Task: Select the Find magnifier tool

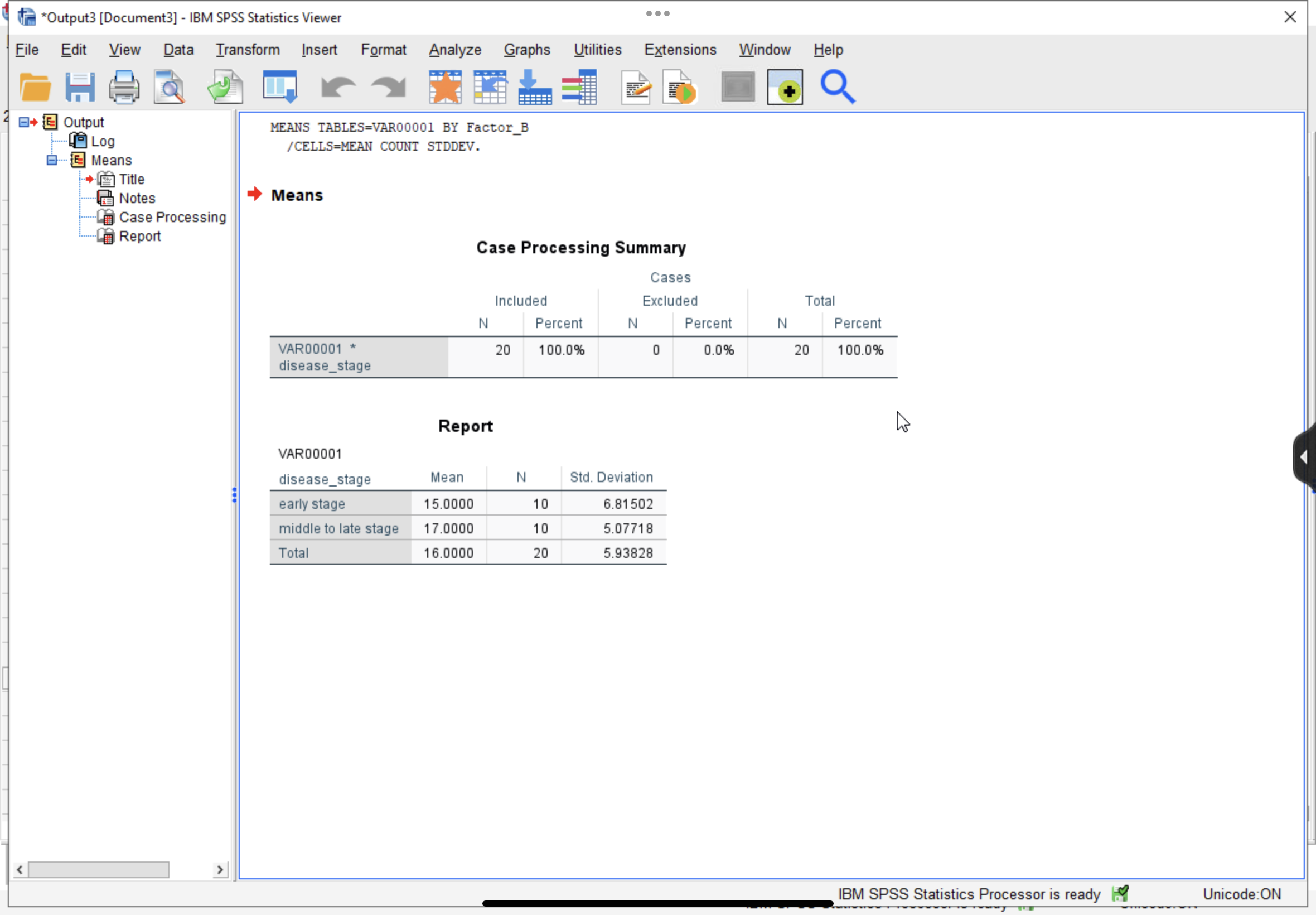Action: [x=837, y=86]
